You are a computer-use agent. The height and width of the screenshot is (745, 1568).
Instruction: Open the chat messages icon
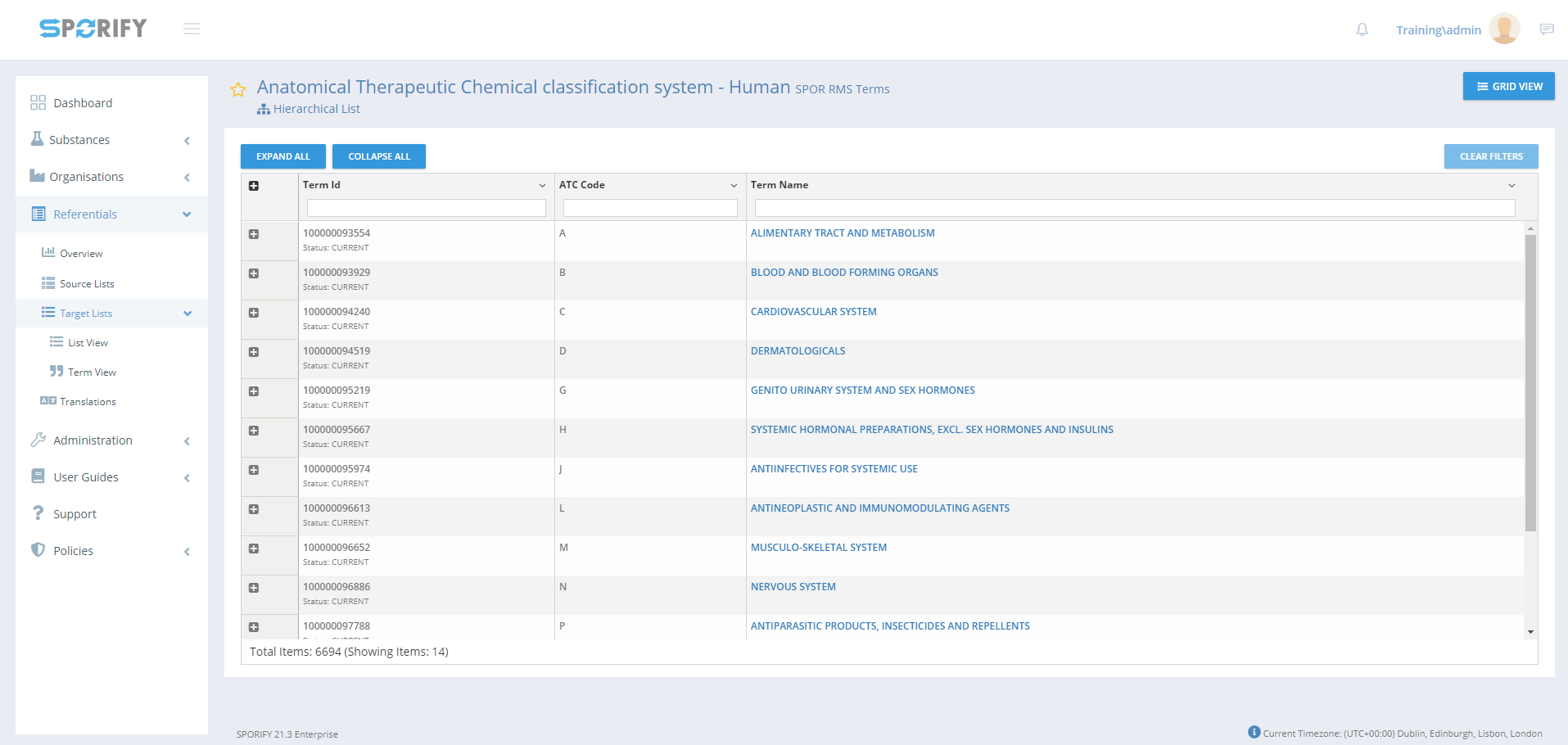tap(1546, 30)
